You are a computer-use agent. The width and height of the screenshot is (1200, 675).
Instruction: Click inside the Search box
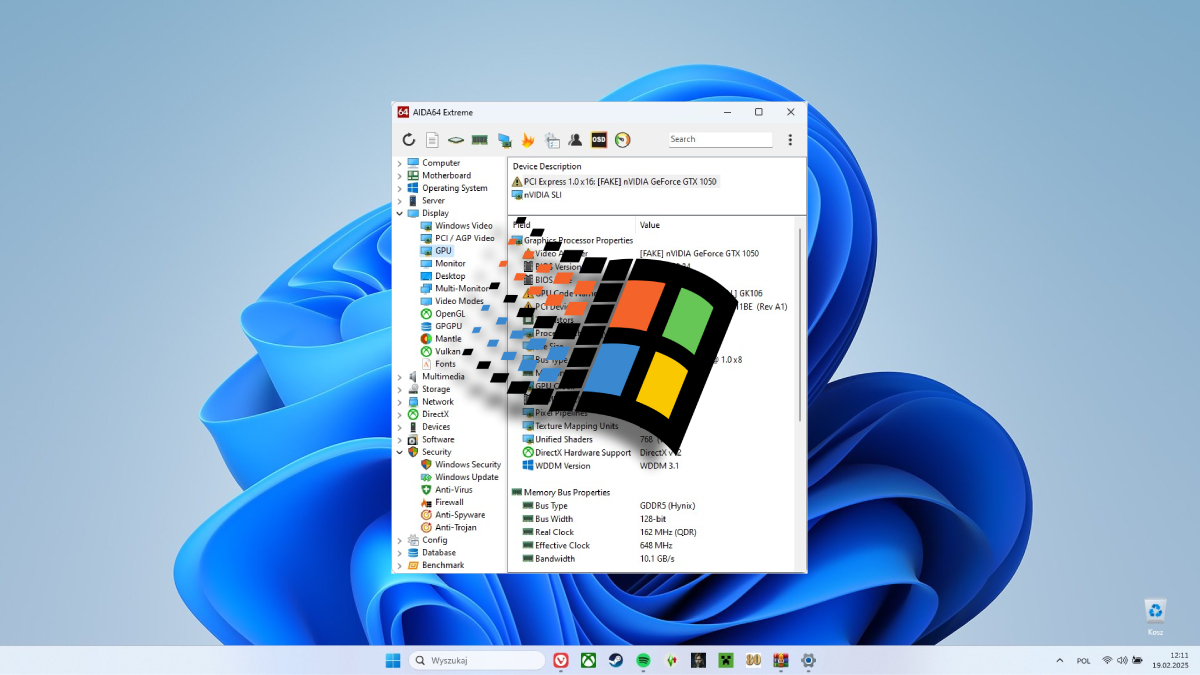click(x=720, y=139)
